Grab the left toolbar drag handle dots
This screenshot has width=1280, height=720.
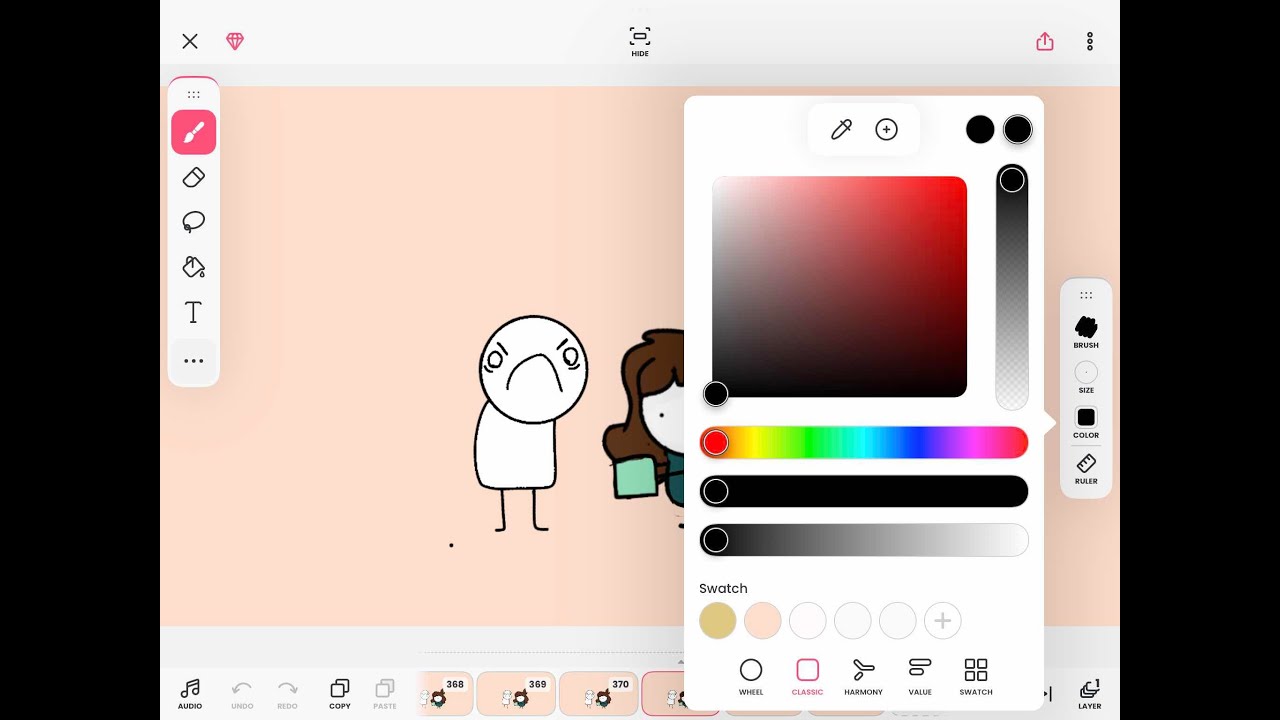pyautogui.click(x=194, y=95)
